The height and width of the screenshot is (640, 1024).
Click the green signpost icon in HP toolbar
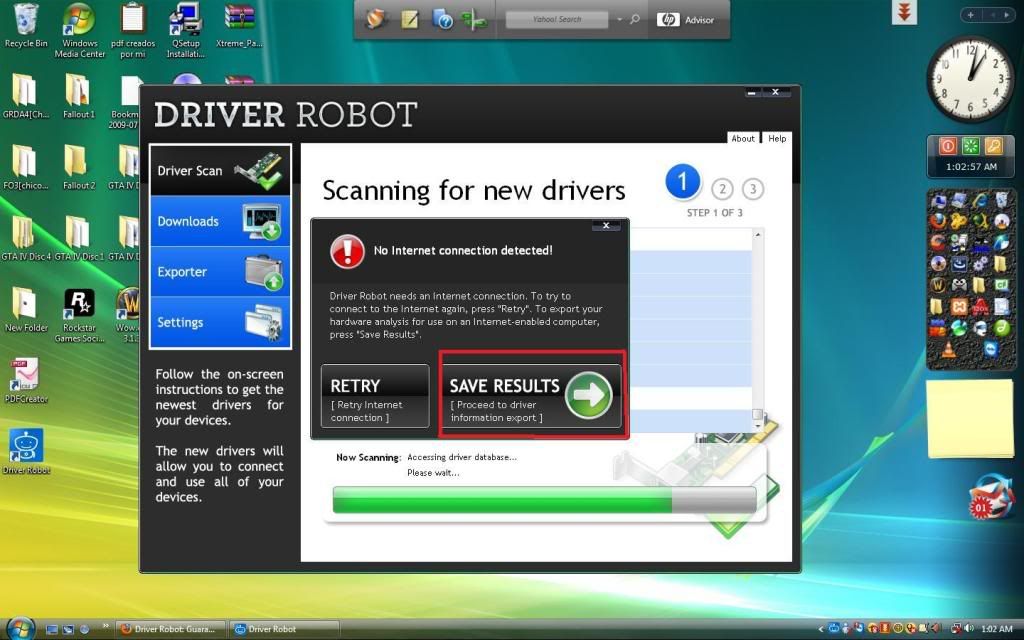click(x=474, y=20)
